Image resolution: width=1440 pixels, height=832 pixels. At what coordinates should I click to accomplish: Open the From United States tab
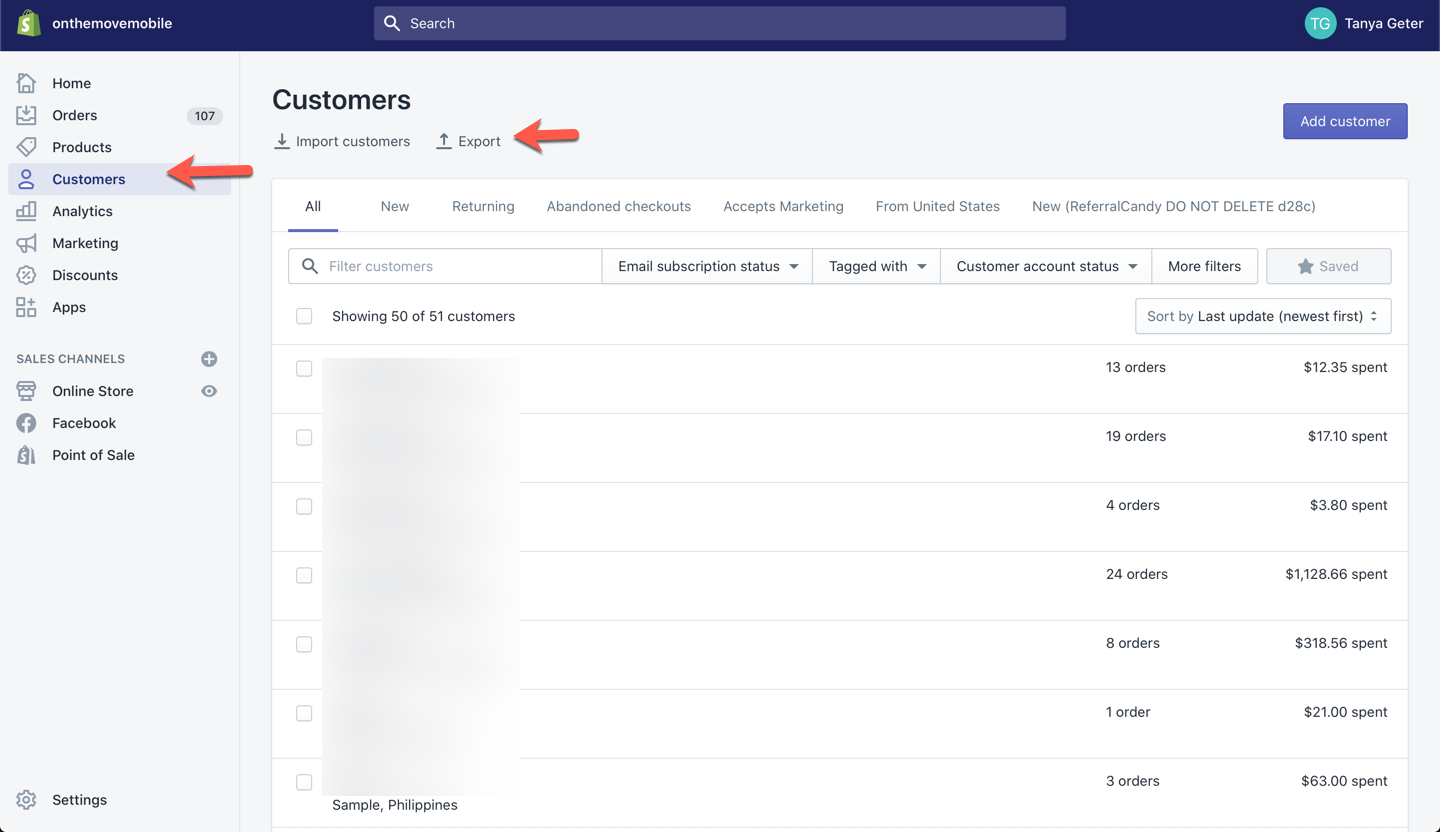coord(938,206)
